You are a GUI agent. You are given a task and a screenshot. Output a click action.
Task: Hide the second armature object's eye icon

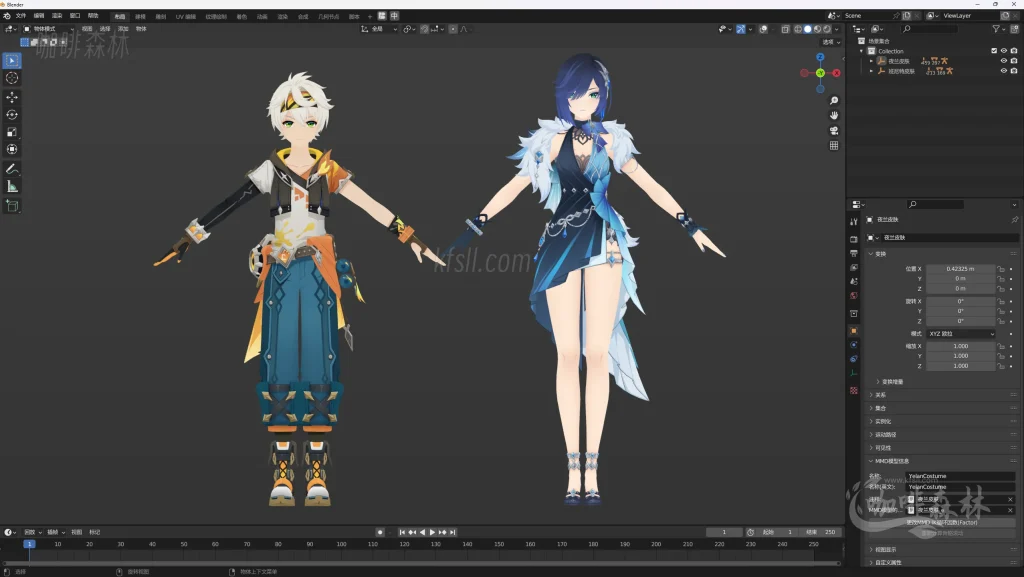[1004, 70]
